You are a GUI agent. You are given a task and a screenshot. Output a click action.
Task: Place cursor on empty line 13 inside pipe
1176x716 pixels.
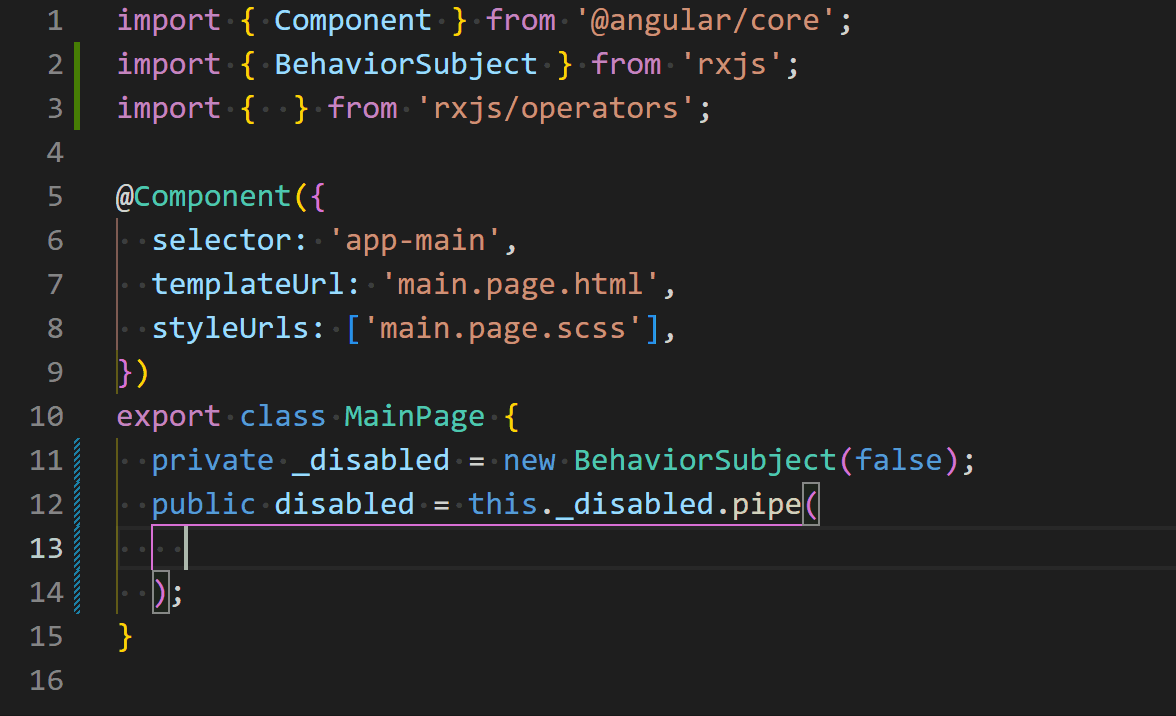point(185,548)
